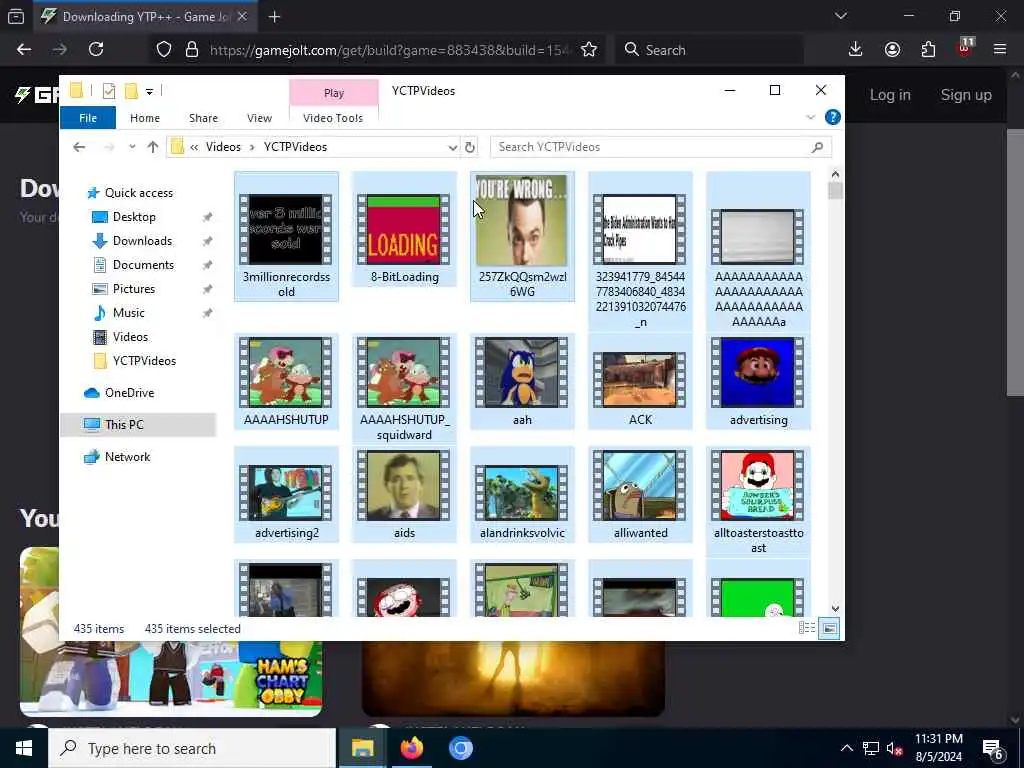Viewport: 1024px width, 768px height.
Task: Open YCTPVideos in navigation pane
Action: pos(144,360)
